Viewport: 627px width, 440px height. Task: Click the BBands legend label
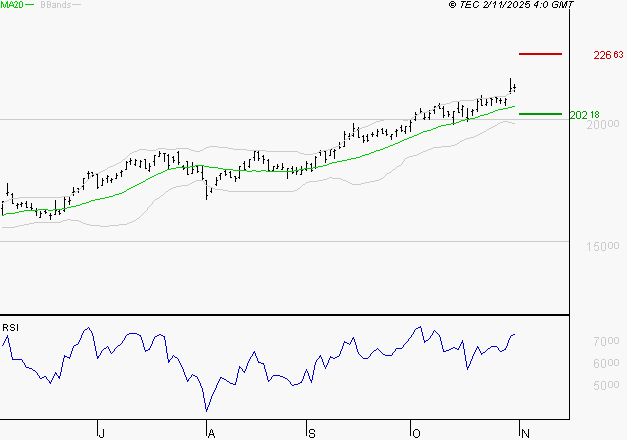click(56, 5)
